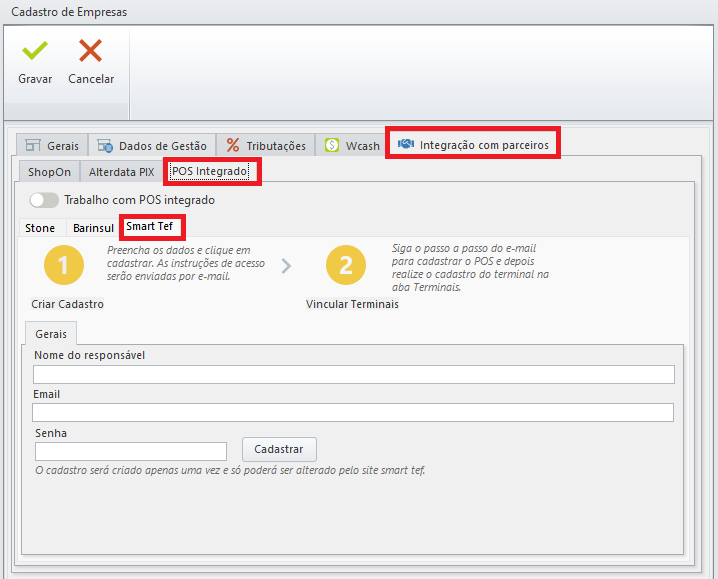The width and height of the screenshot is (718, 579).
Task: Switch to Dados de Gestão tab
Action: 152,146
